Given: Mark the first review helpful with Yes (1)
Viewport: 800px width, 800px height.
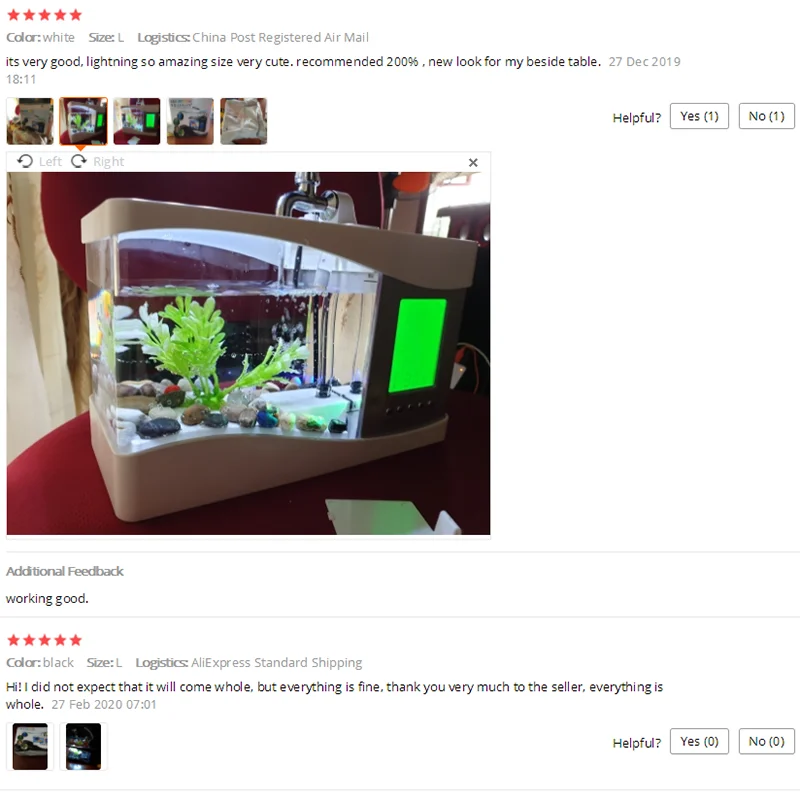Looking at the screenshot, I should pyautogui.click(x=699, y=116).
